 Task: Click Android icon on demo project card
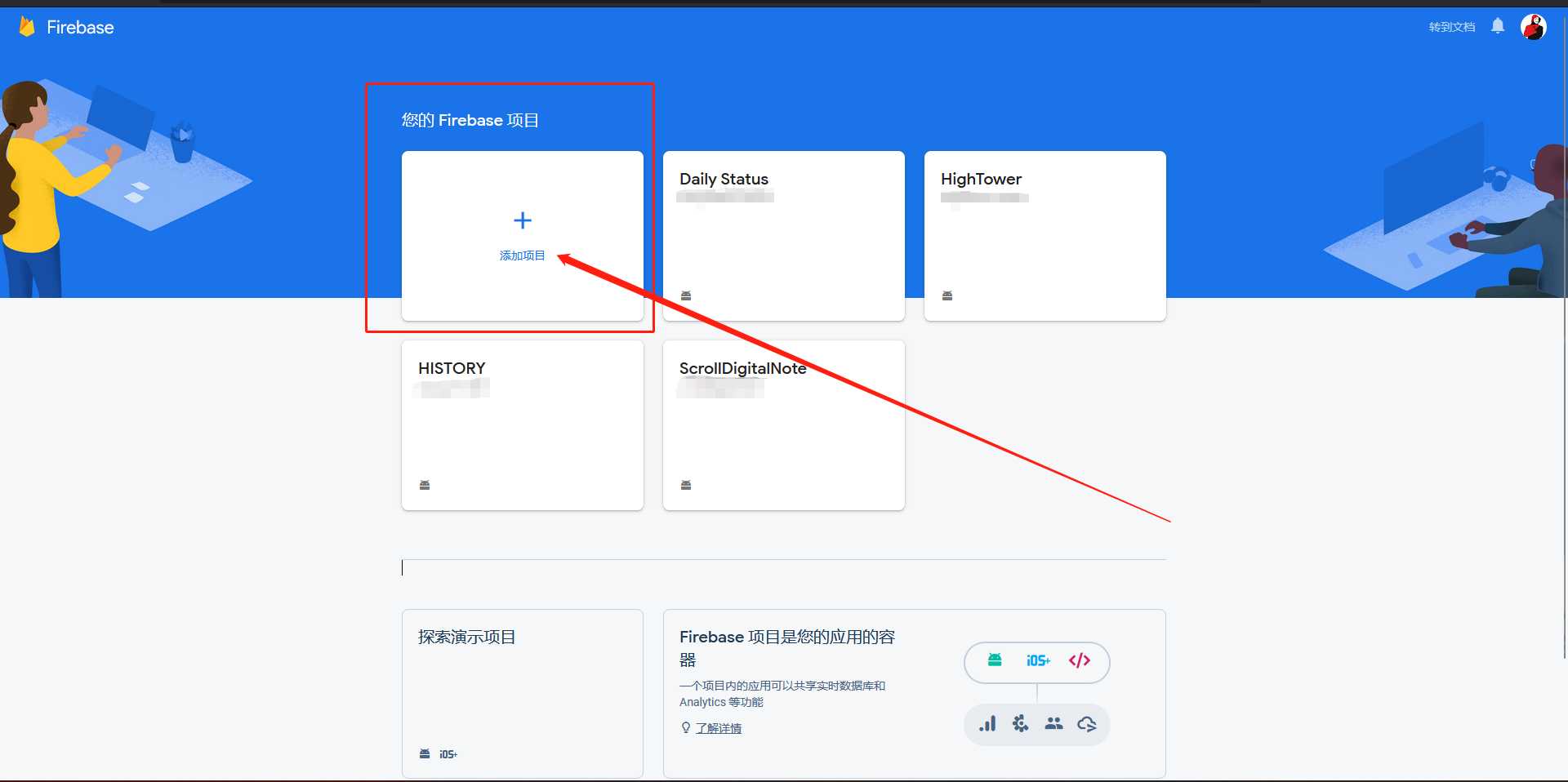(425, 753)
